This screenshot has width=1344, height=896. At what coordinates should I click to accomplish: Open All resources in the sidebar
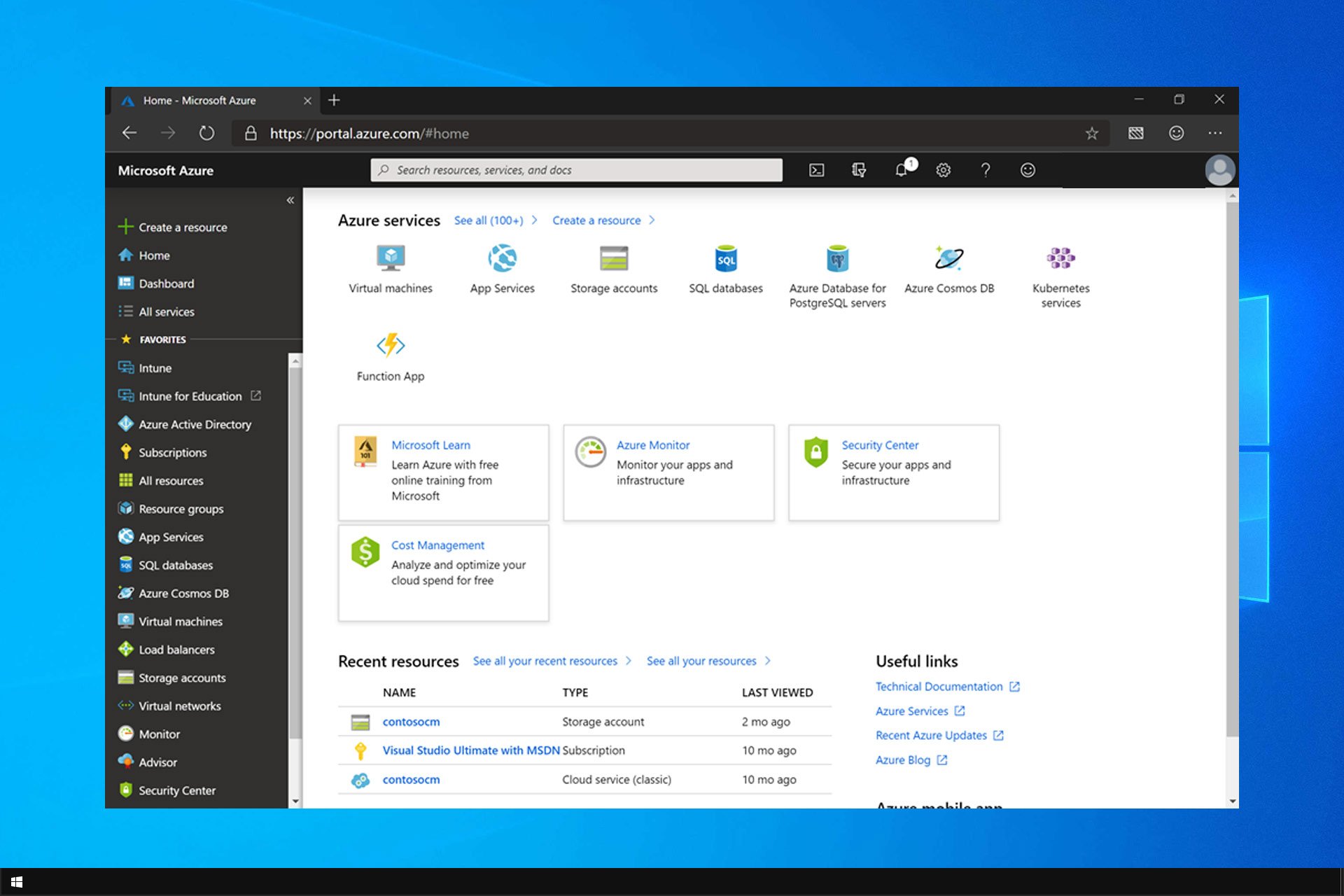(161, 481)
